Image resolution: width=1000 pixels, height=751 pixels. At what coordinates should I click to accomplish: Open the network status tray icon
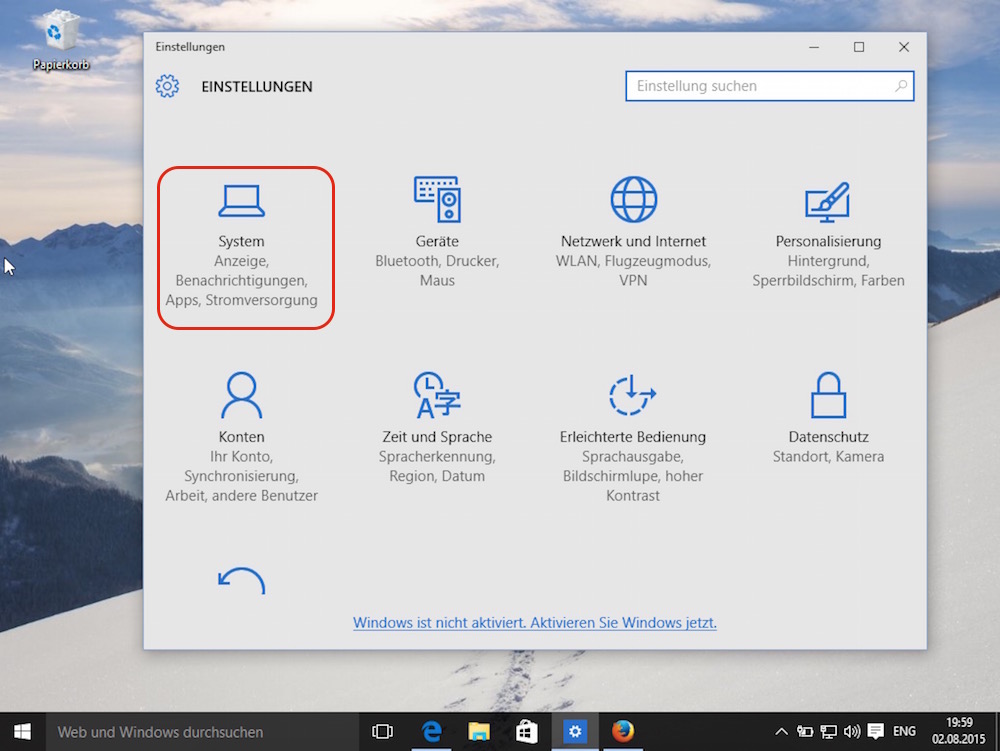[828, 732]
